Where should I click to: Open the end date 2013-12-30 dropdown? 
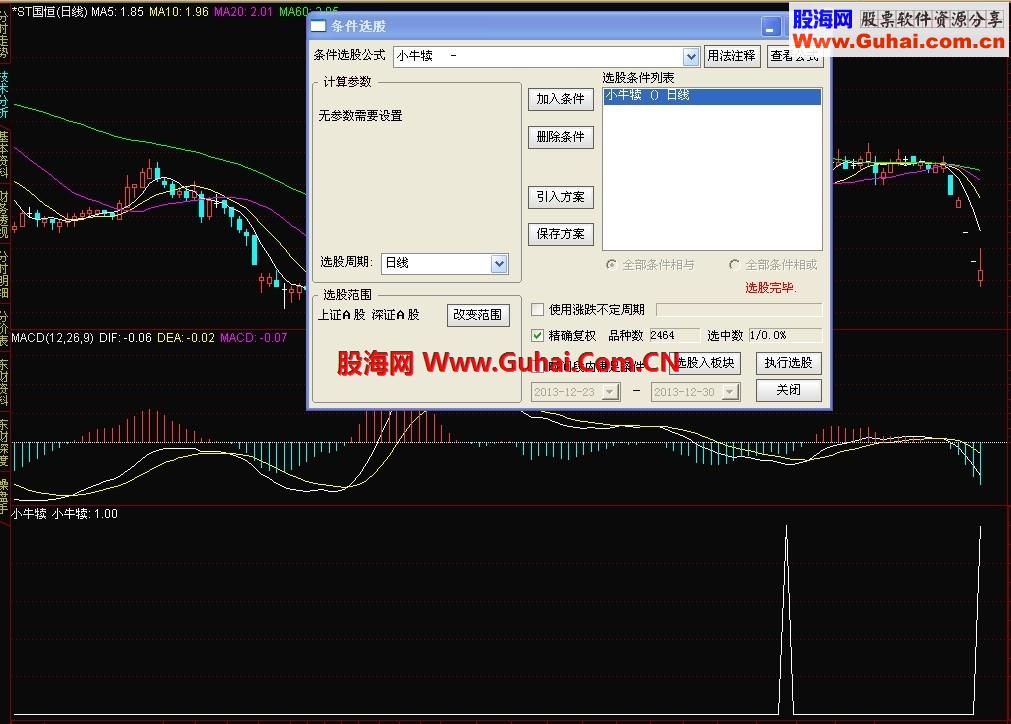(730, 392)
